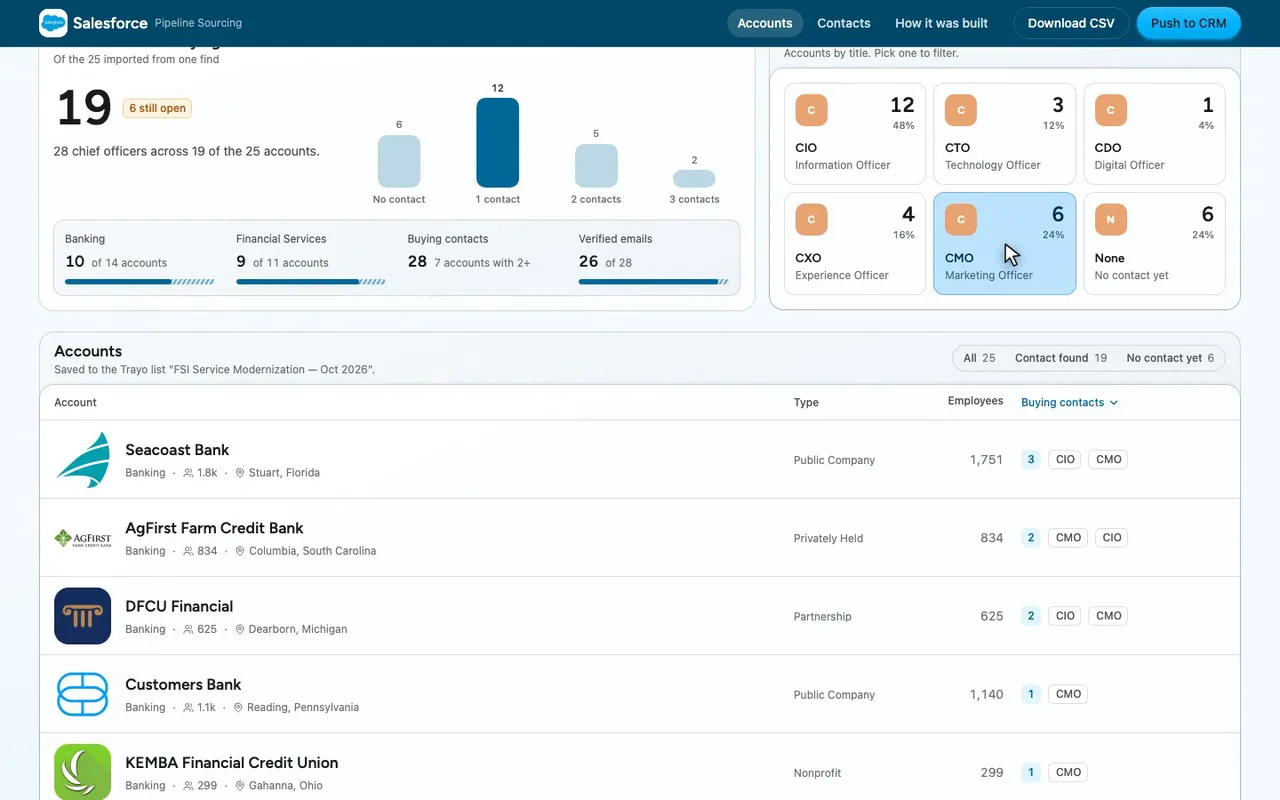The image size is (1280, 800).
Task: Open the Seacoast Bank sailboat logo
Action: tap(82, 460)
